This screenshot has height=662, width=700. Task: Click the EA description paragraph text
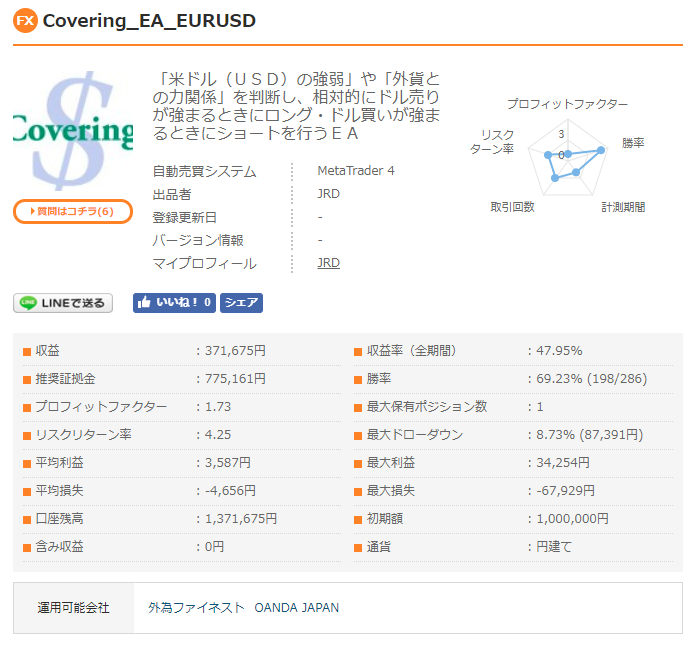coord(296,106)
